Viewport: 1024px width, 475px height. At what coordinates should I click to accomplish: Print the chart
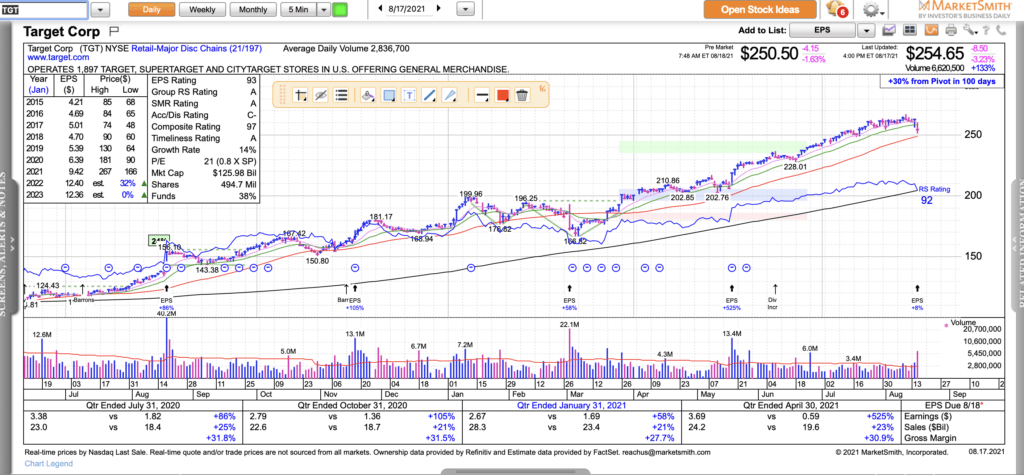pyautogui.click(x=951, y=30)
